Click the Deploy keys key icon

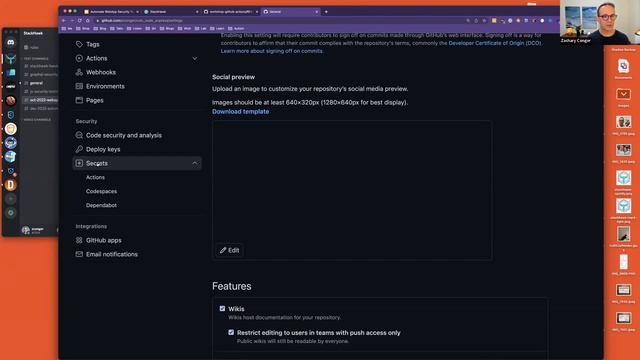[79, 149]
